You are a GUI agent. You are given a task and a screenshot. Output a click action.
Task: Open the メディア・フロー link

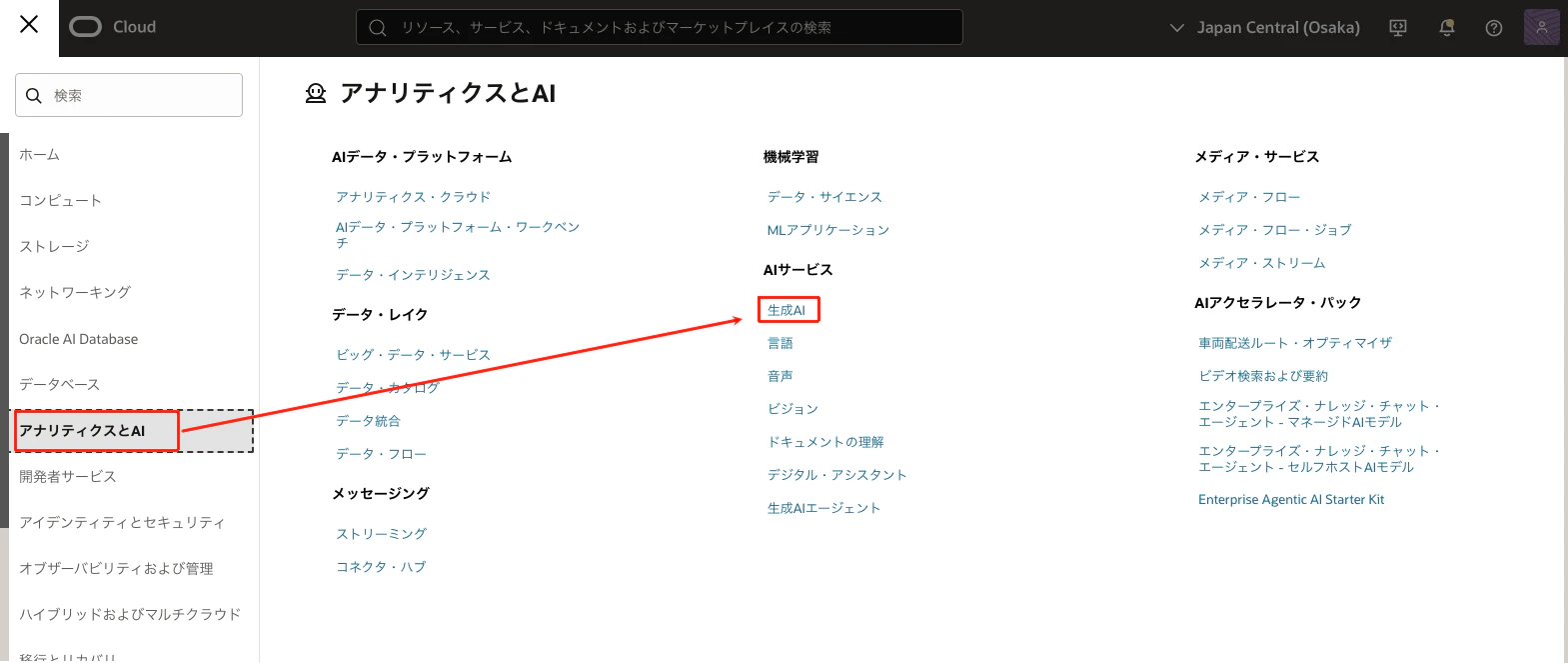(1249, 197)
